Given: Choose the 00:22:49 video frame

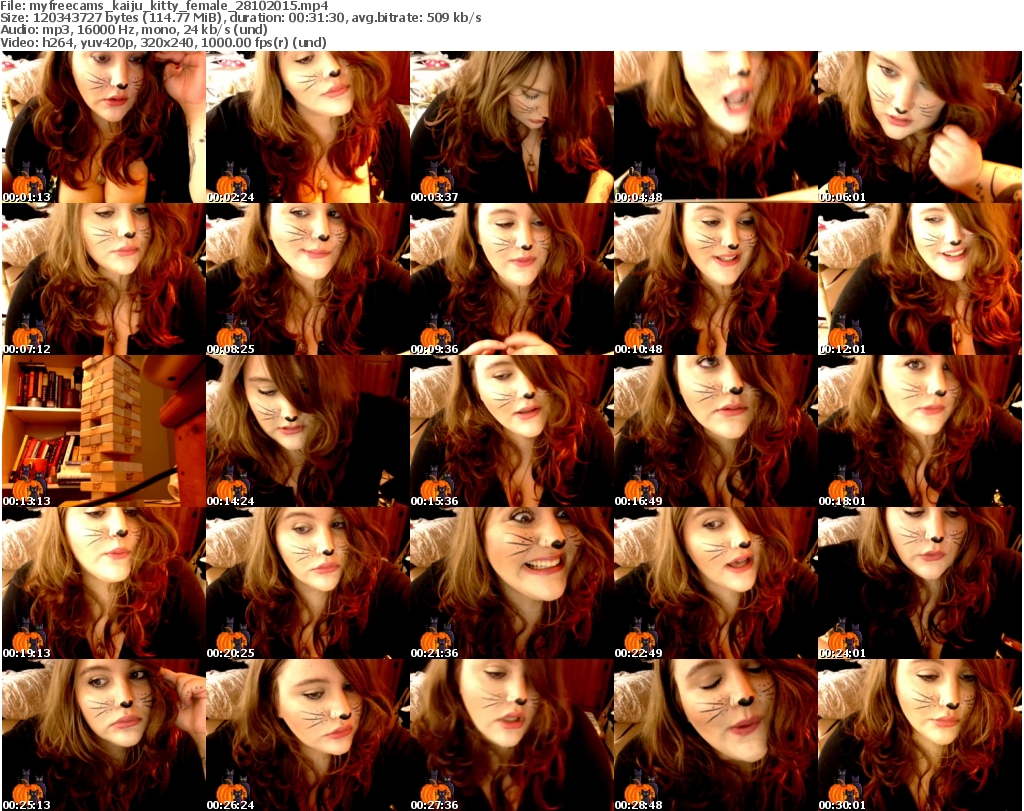Looking at the screenshot, I should 716,583.
